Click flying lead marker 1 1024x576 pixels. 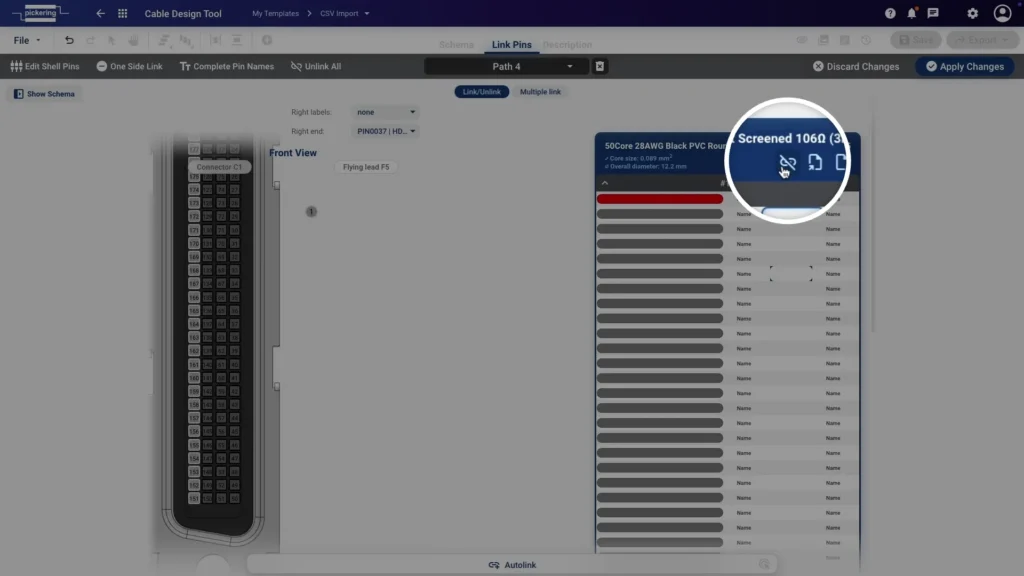point(312,212)
